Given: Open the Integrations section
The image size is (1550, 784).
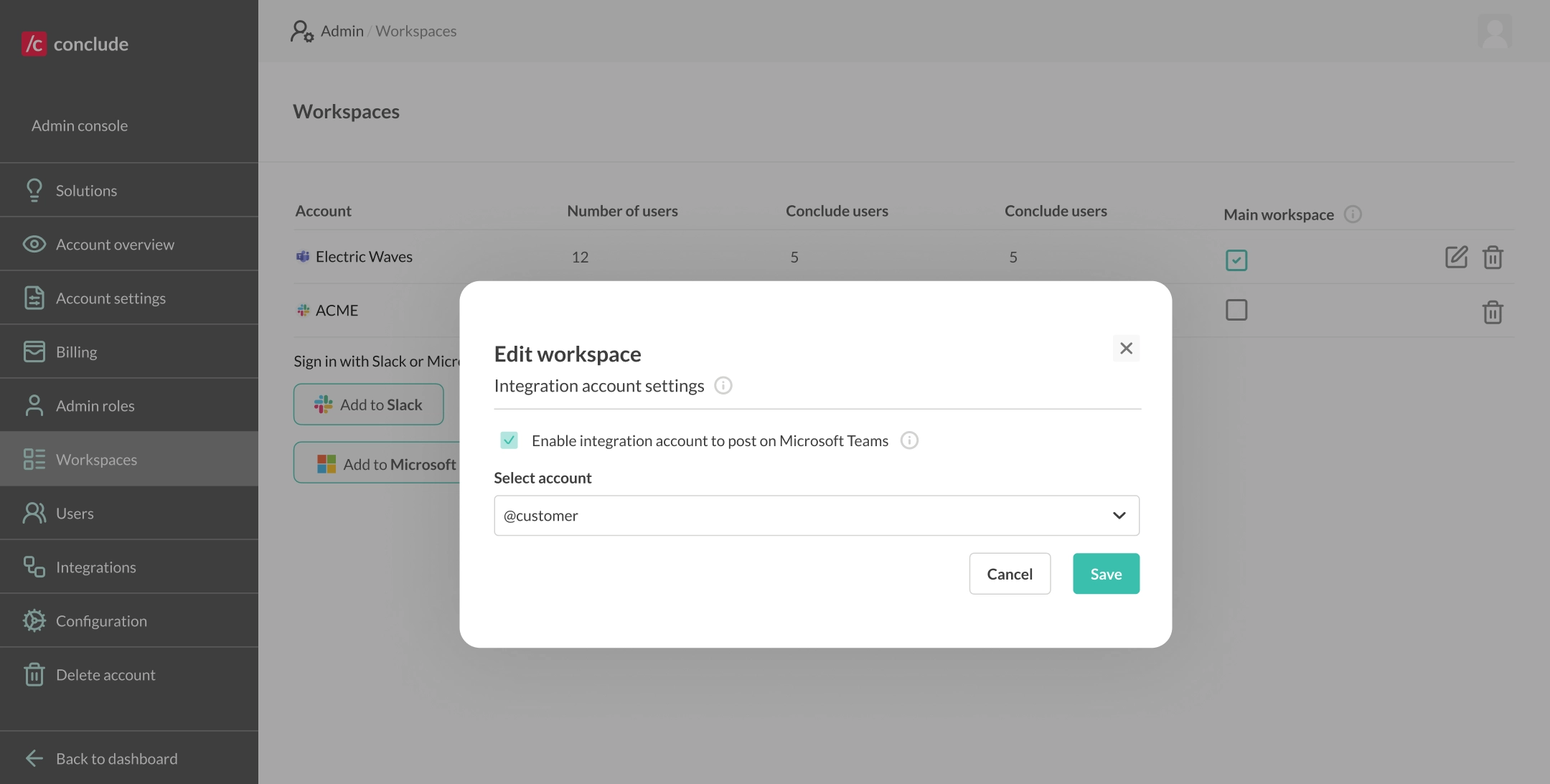Looking at the screenshot, I should pyautogui.click(x=96, y=567).
